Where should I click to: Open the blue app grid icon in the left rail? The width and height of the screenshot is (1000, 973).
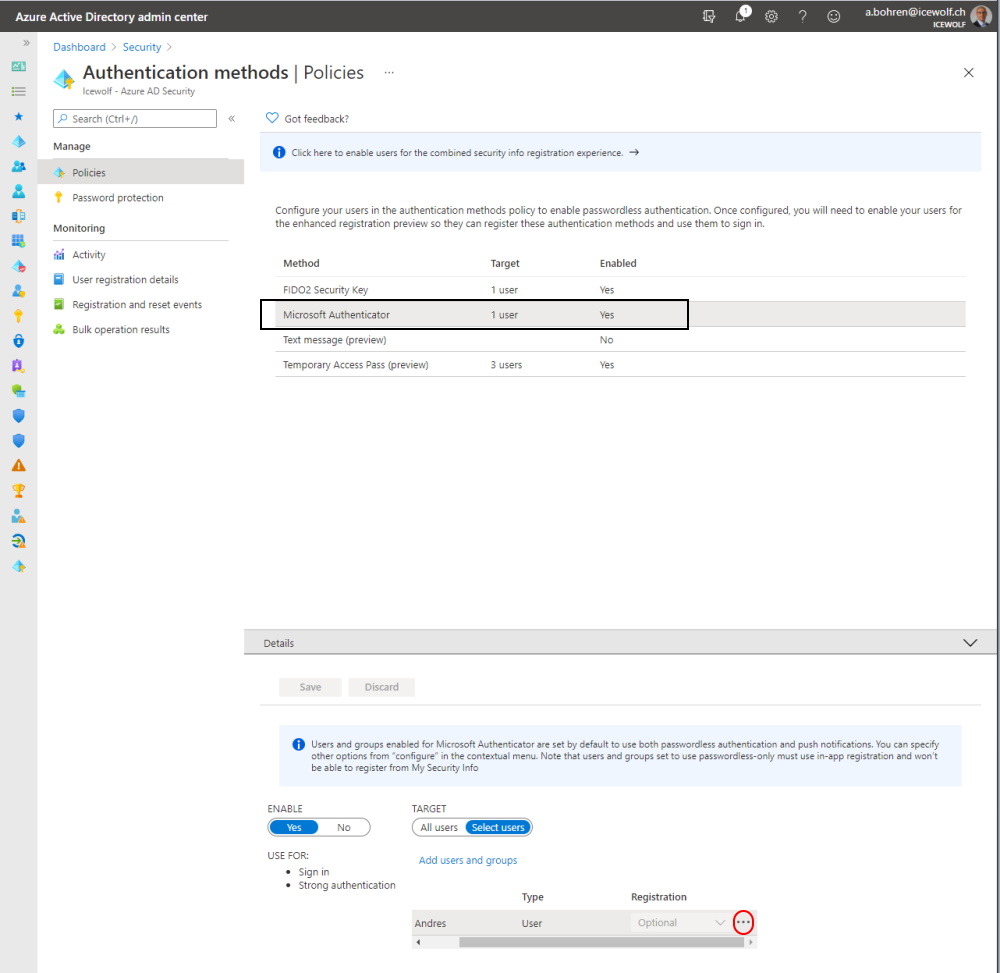(x=18, y=241)
